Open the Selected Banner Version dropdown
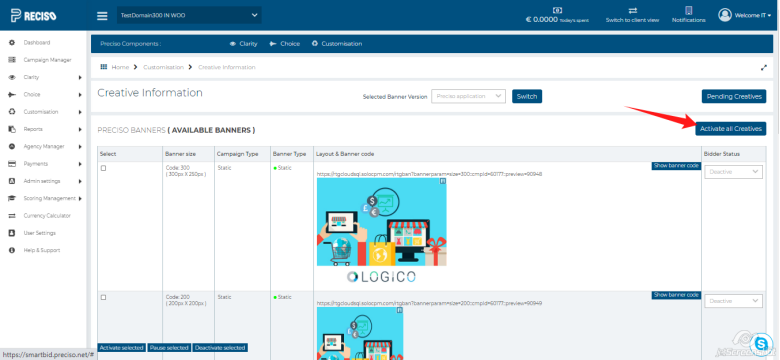 tap(468, 96)
